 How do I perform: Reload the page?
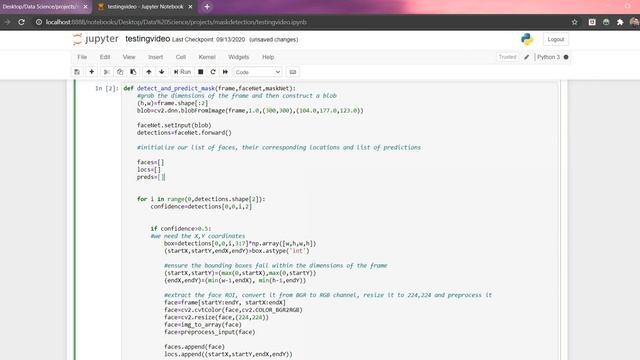pos(21,22)
